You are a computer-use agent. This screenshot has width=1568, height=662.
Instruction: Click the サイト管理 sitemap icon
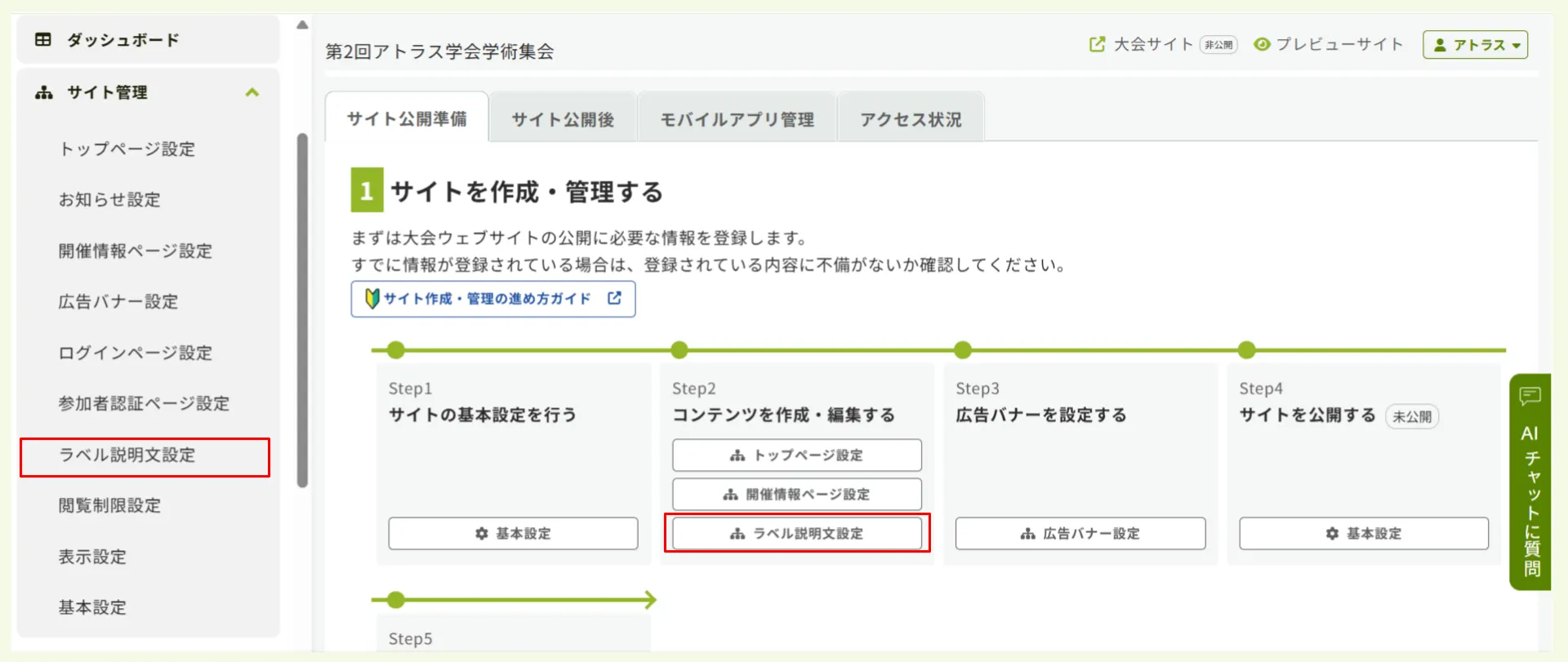43,92
